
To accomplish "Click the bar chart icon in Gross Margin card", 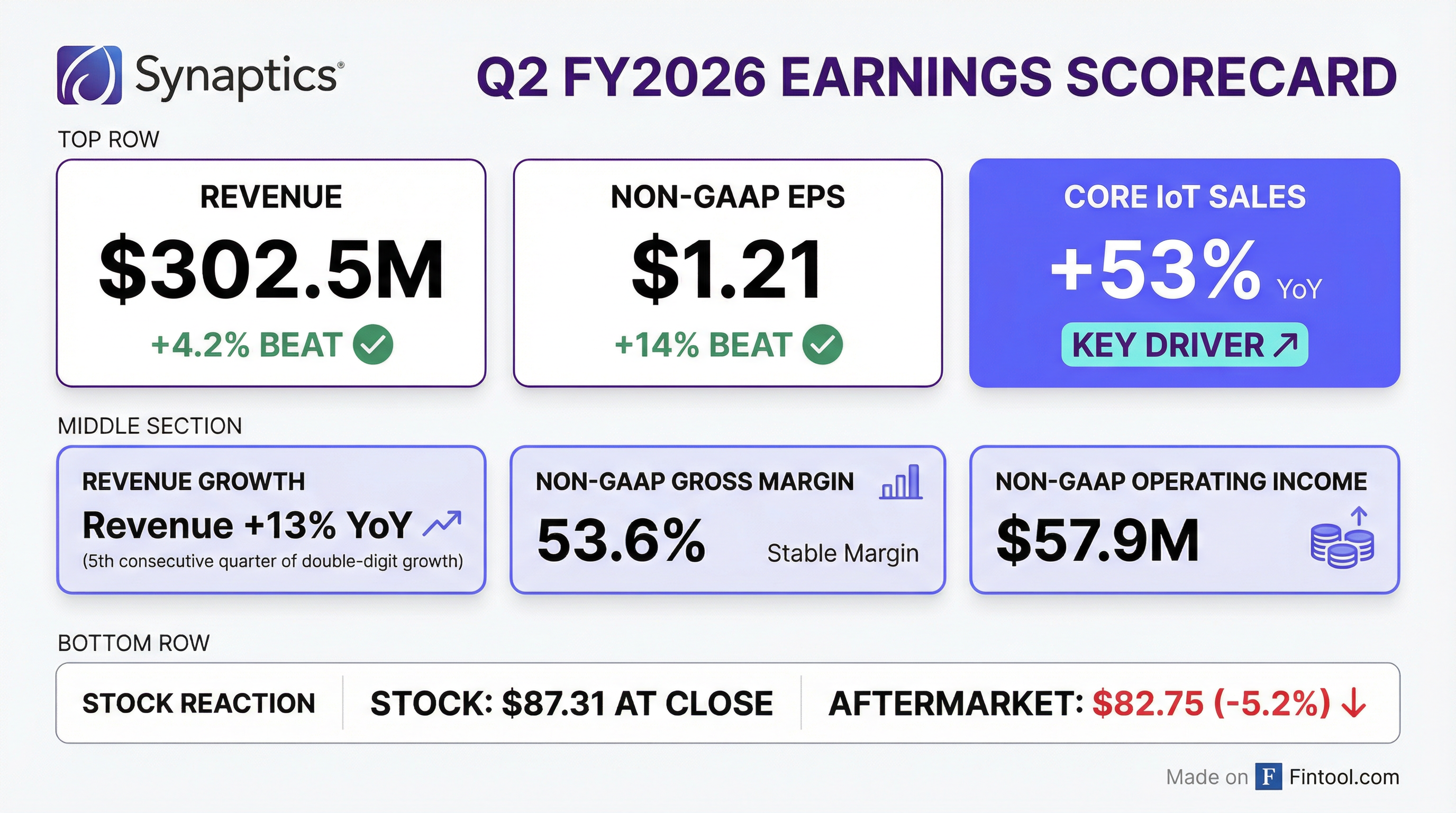I will (901, 482).
